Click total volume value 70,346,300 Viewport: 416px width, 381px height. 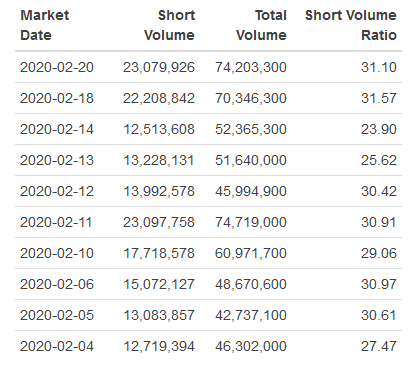[251, 98]
